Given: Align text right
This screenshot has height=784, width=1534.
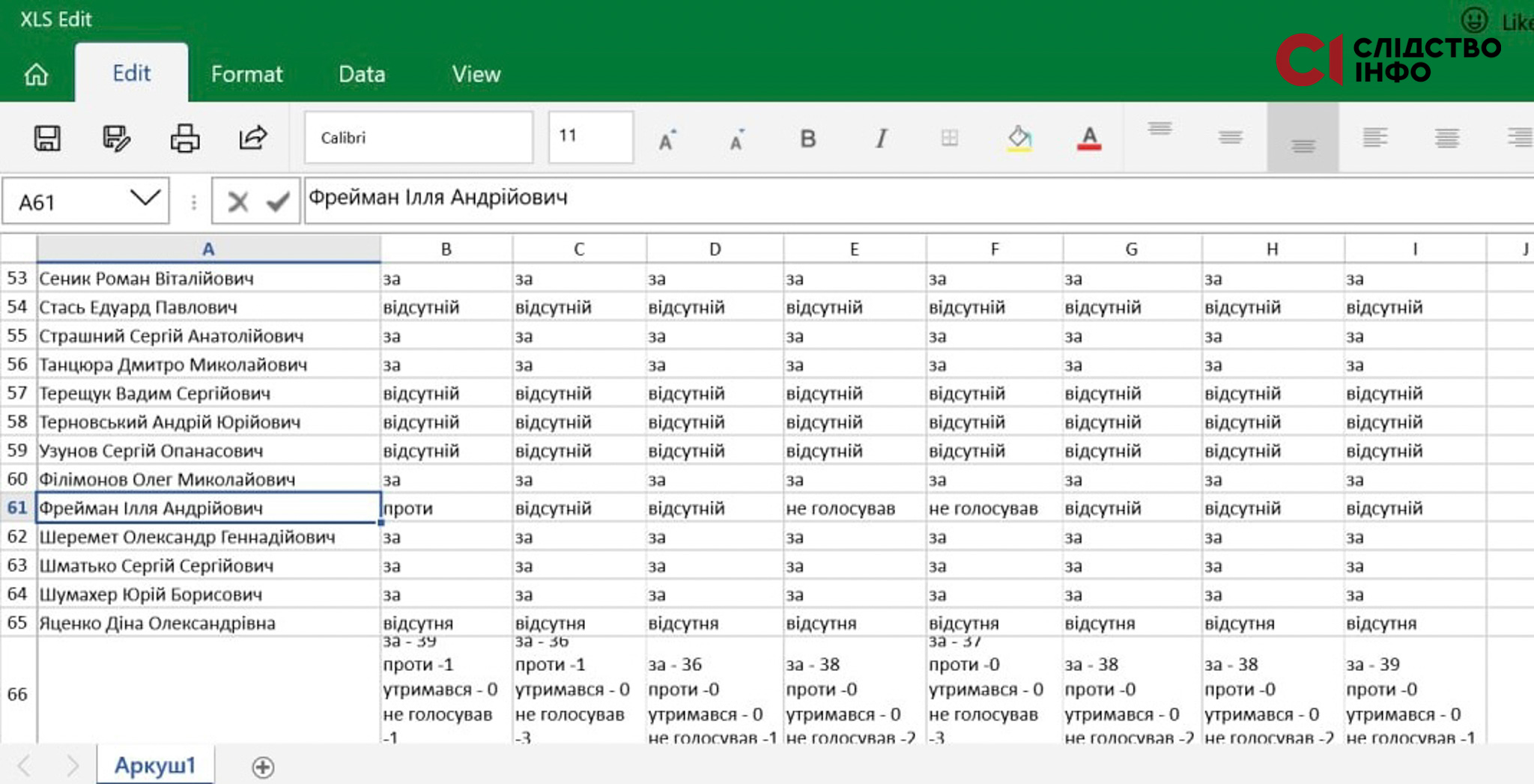Looking at the screenshot, I should click(x=1520, y=138).
